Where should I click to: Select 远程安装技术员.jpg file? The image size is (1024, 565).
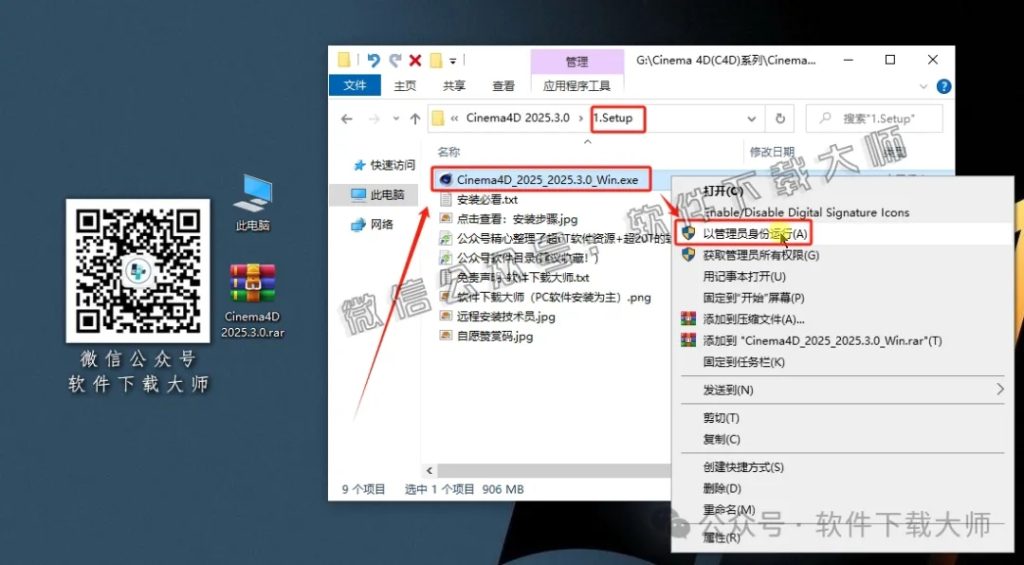[506, 317]
